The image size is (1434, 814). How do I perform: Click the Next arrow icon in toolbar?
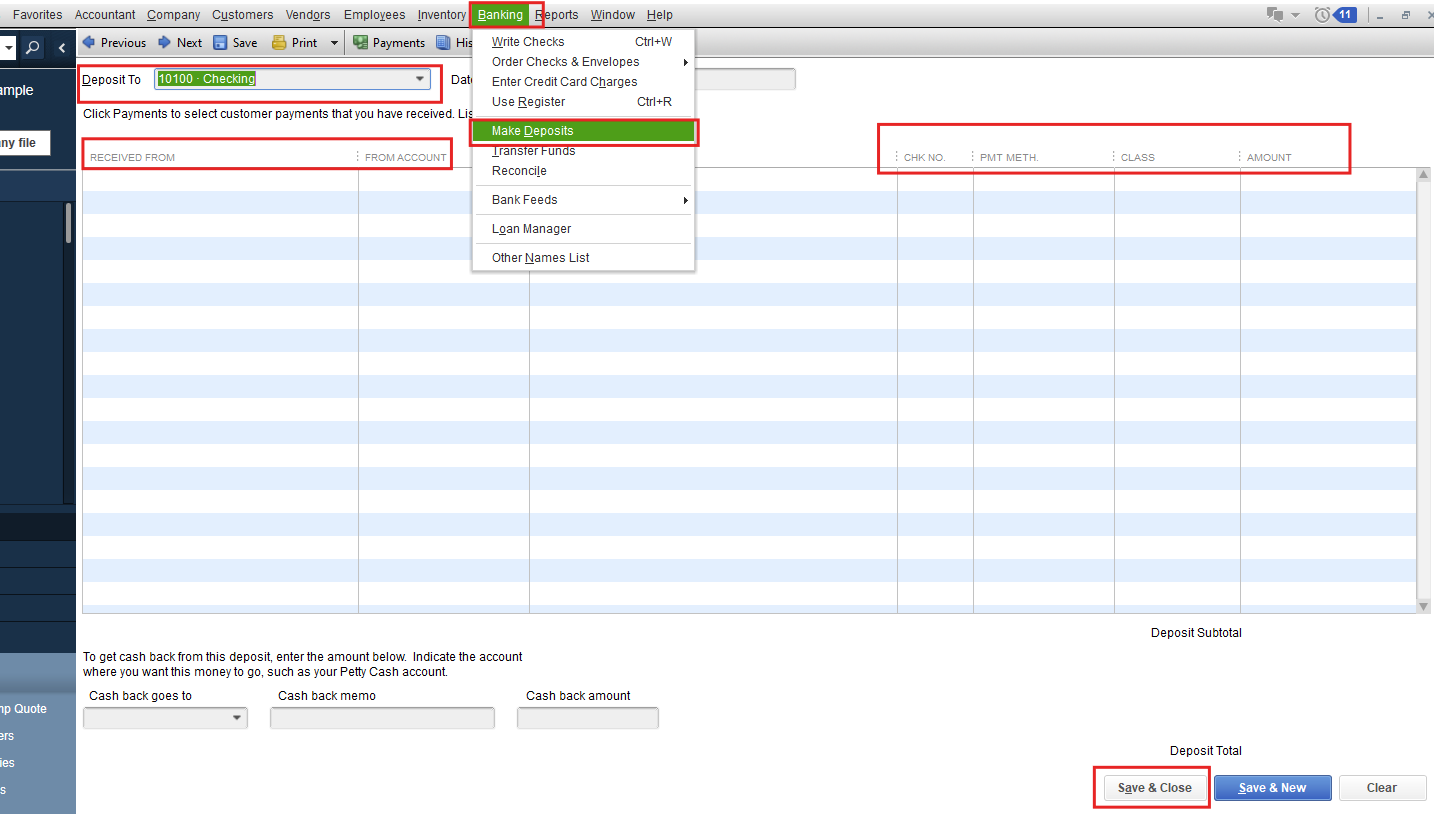[x=164, y=43]
